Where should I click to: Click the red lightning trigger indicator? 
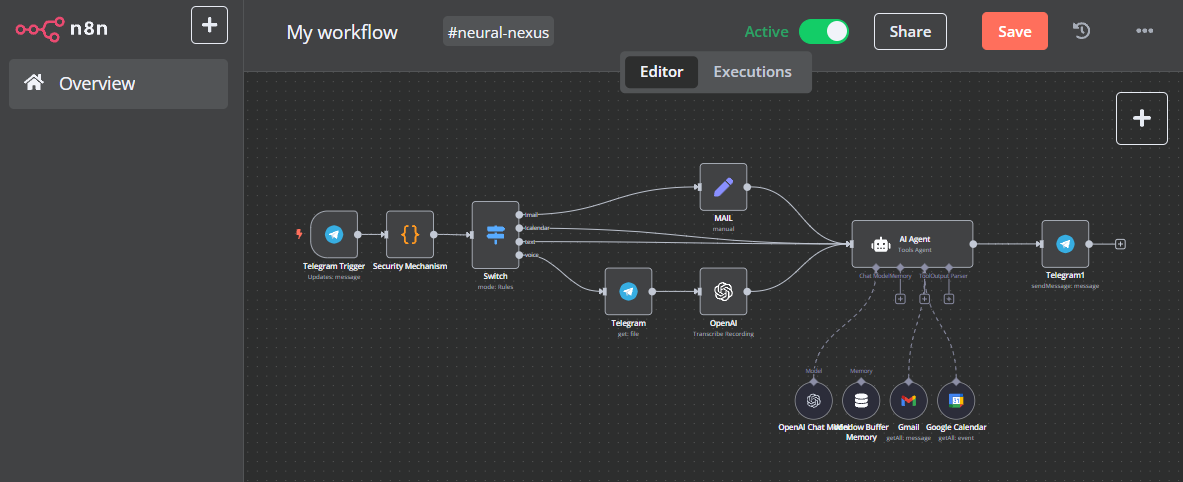pyautogui.click(x=300, y=235)
